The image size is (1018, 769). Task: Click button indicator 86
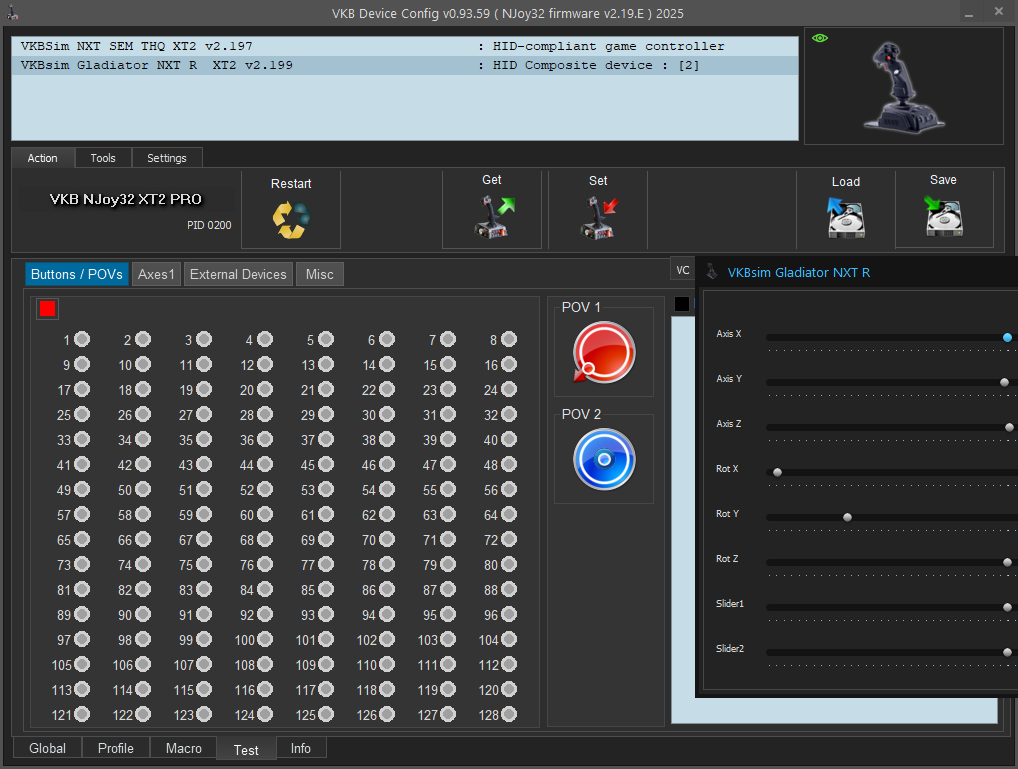point(387,589)
